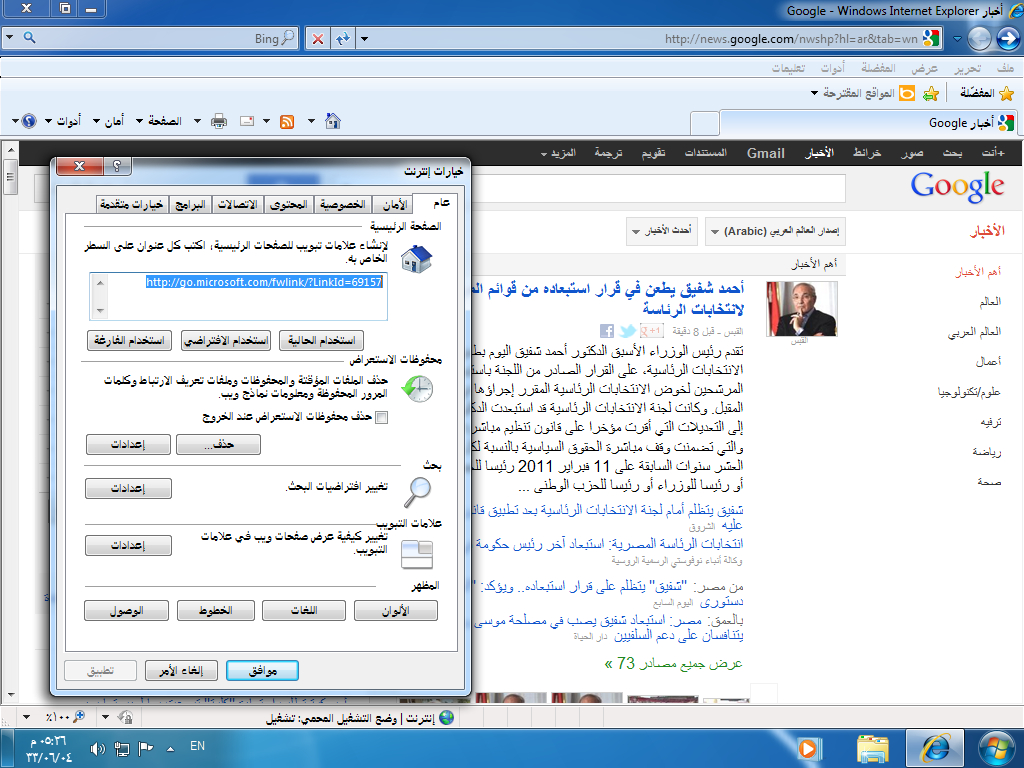Click the network tray icon
This screenshot has height=768, width=1024.
coord(121,749)
